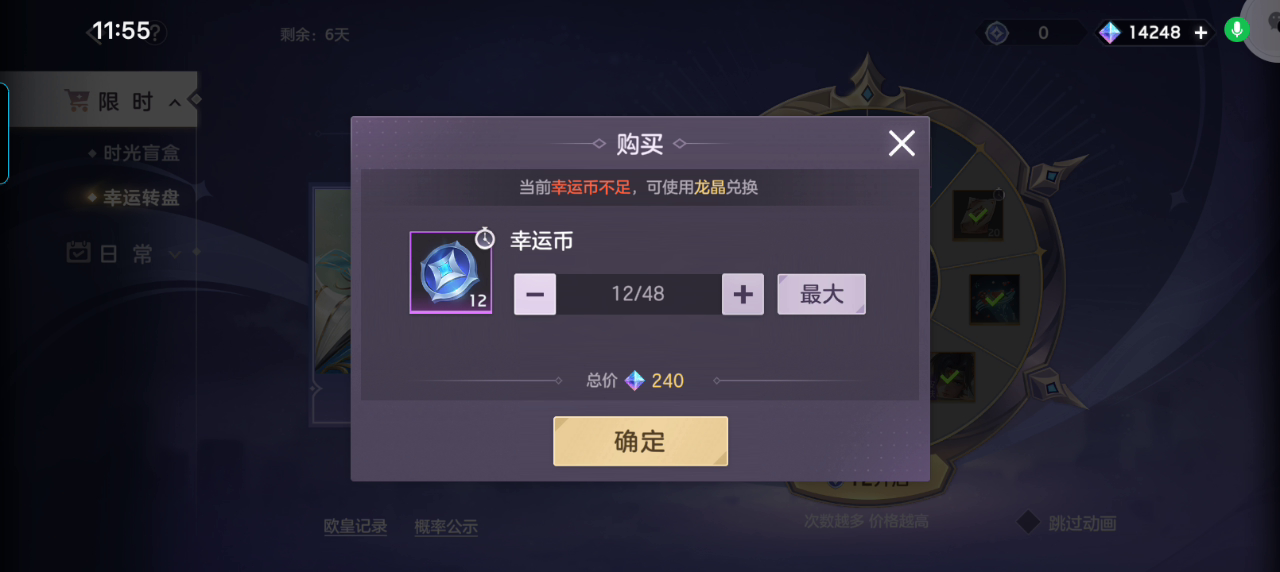Viewport: 1280px width, 572px height.
Task: Set quantity to maximum with 最大
Action: 822,294
